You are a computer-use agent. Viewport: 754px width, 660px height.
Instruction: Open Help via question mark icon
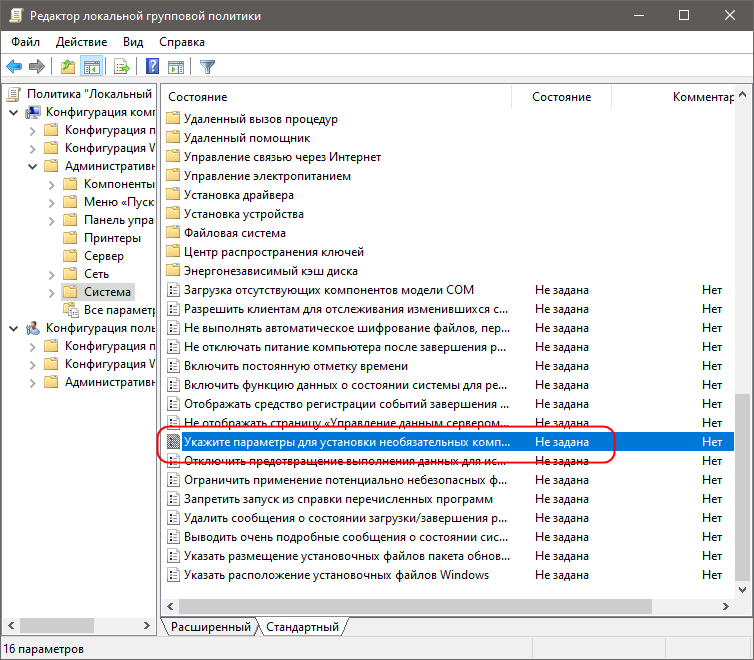point(152,66)
